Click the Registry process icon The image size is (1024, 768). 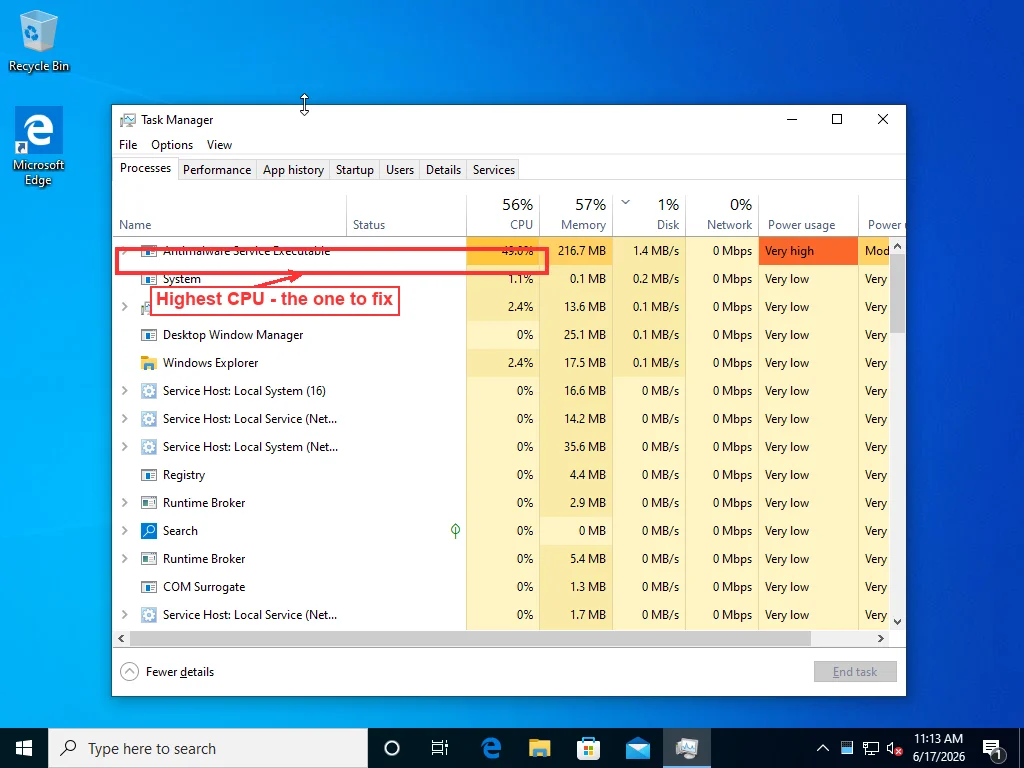click(149, 475)
